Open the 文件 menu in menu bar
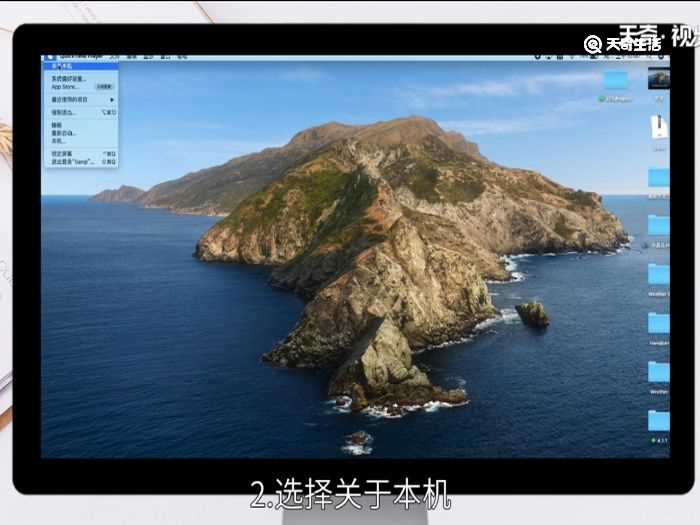Viewport: 700px width, 525px height. click(x=115, y=57)
